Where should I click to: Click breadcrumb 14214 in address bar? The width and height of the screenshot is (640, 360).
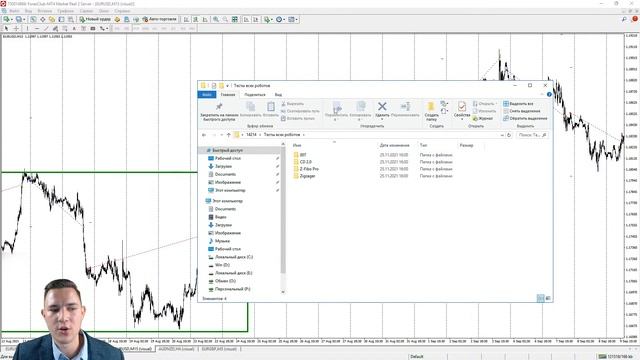click(251, 135)
